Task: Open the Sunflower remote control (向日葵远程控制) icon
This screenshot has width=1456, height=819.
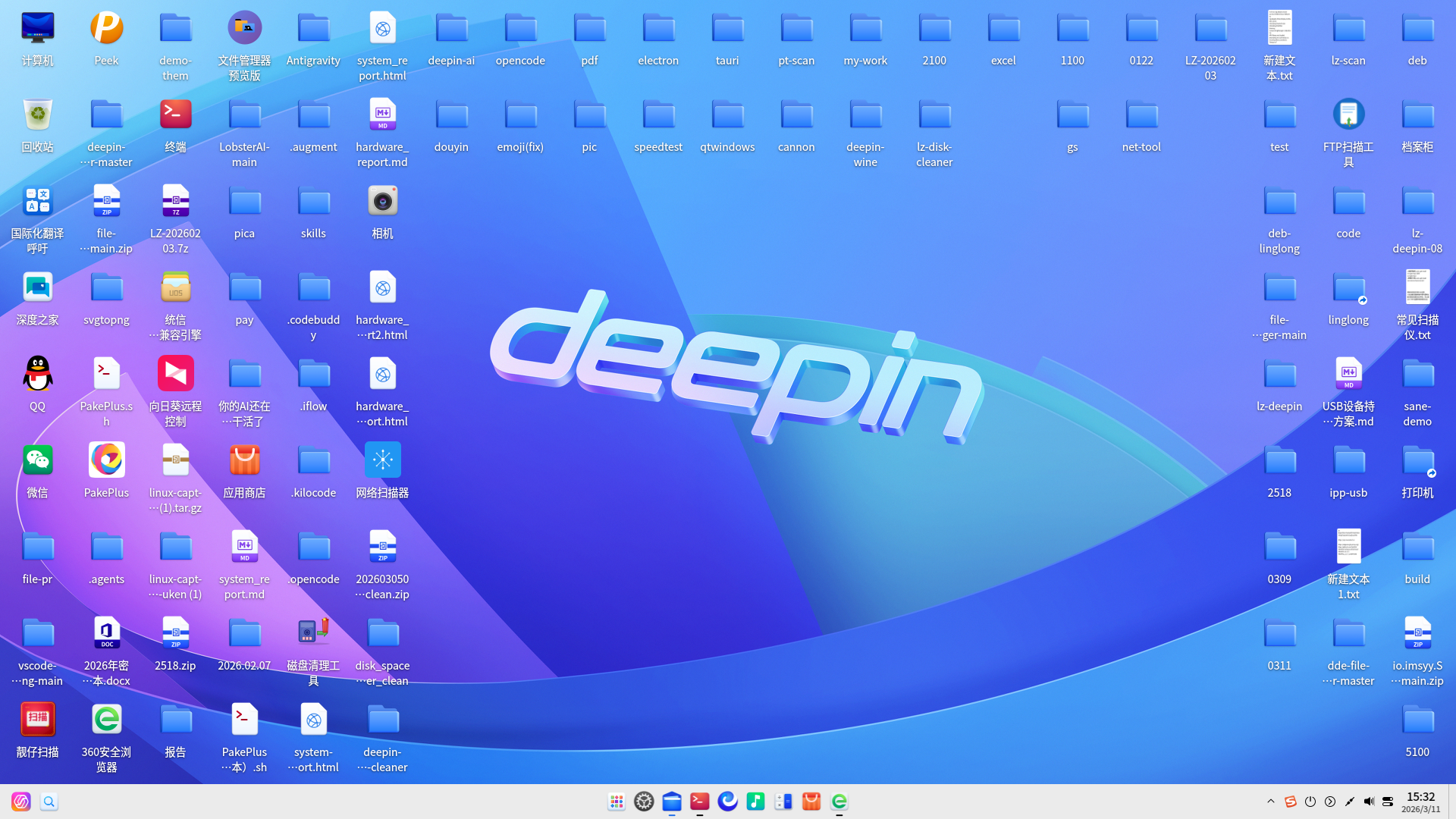Action: tap(175, 374)
